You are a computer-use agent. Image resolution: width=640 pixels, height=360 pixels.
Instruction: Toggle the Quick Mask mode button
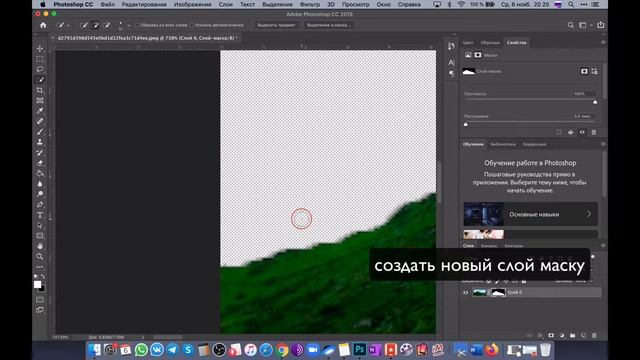click(40, 300)
